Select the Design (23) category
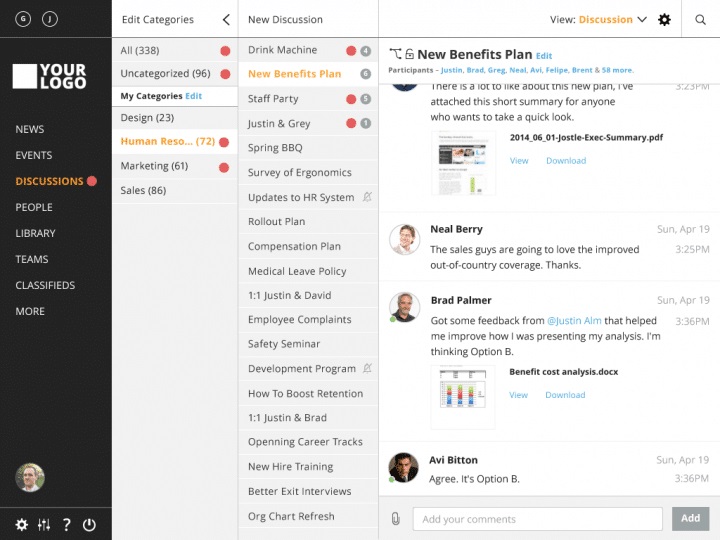This screenshot has height=540, width=720. coord(175,118)
